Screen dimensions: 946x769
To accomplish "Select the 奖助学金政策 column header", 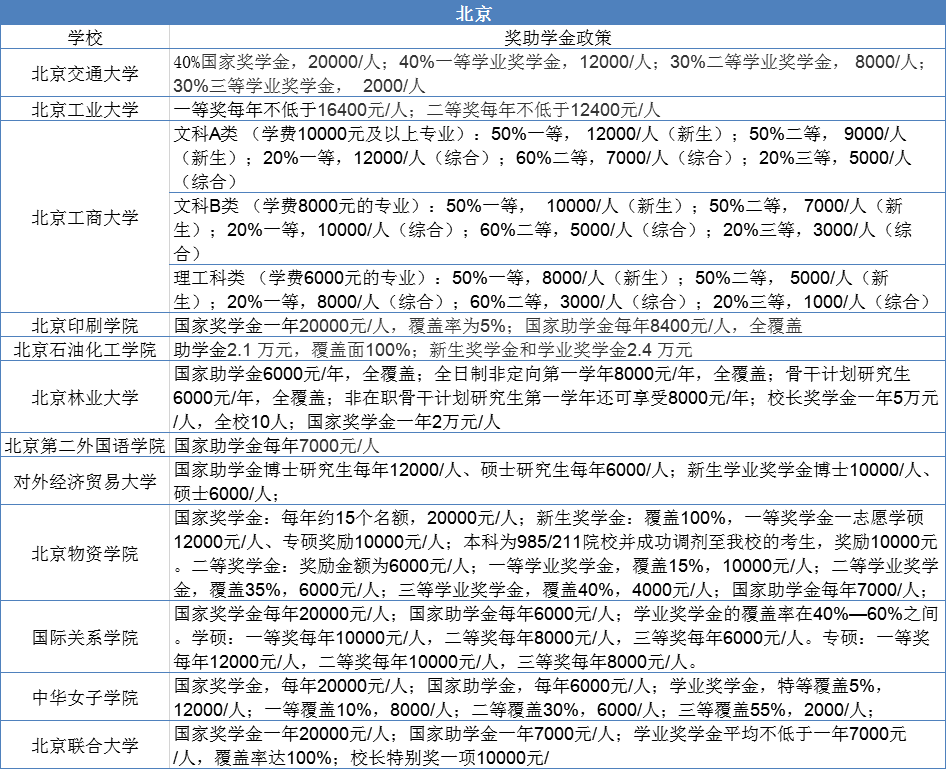I will tap(557, 37).
